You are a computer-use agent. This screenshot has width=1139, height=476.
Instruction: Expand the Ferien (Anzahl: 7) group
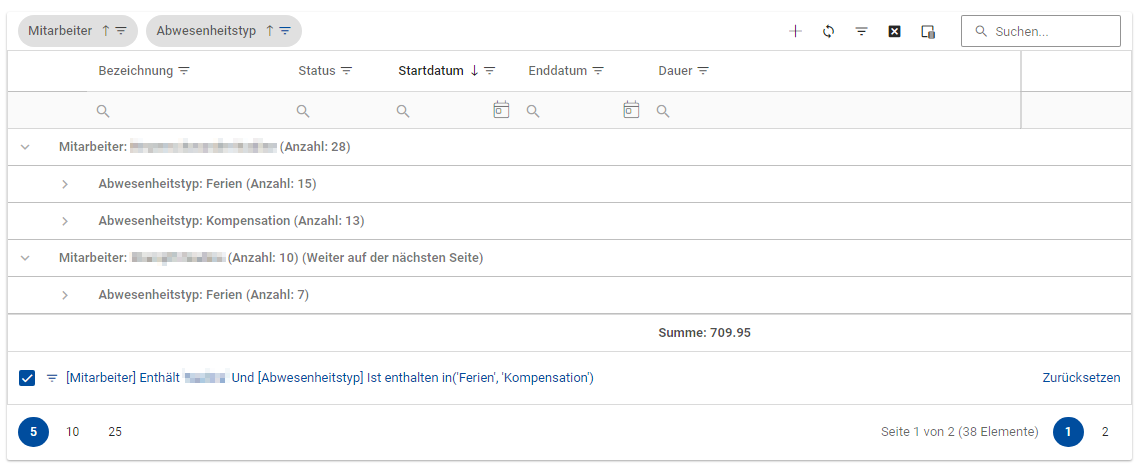pyautogui.click(x=65, y=295)
